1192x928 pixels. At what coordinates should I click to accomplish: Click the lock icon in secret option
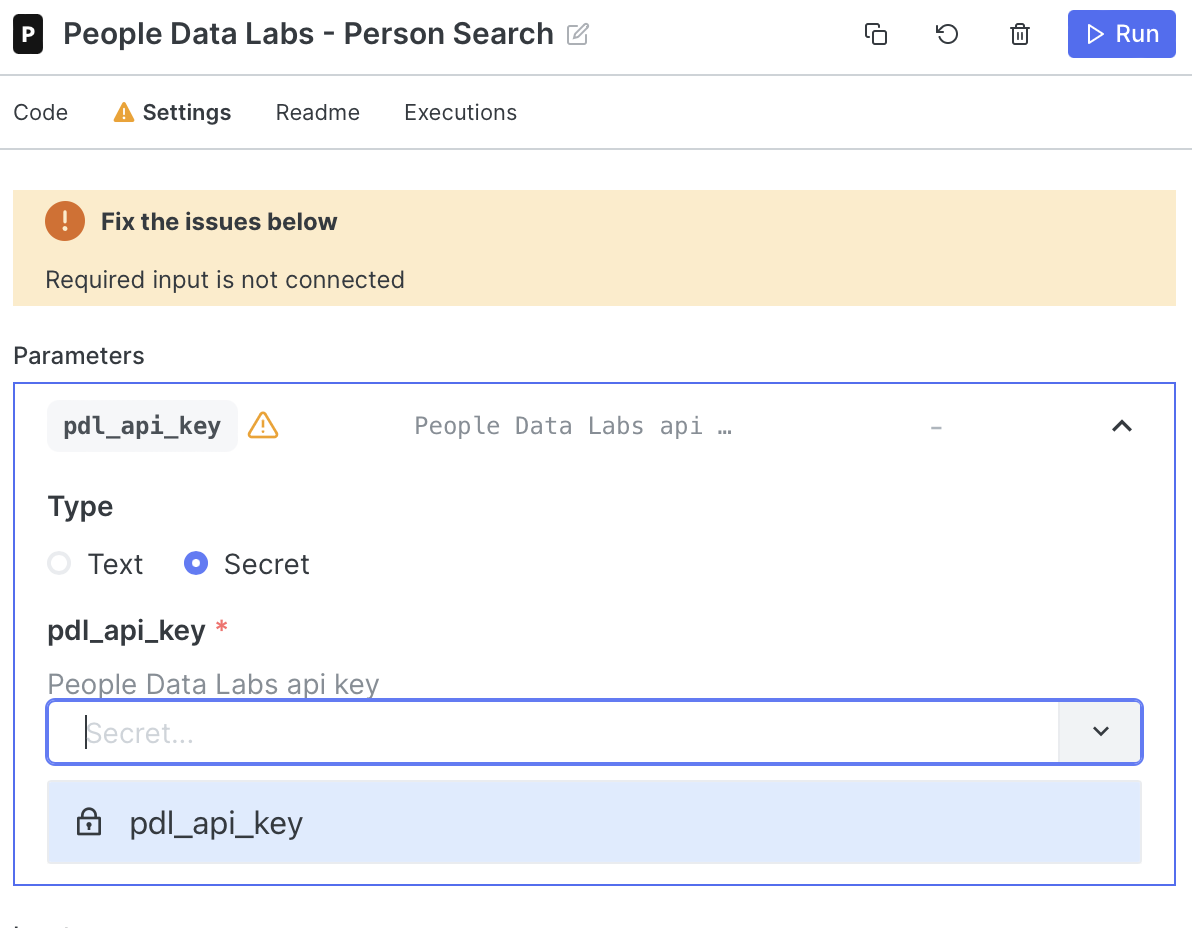pos(89,823)
